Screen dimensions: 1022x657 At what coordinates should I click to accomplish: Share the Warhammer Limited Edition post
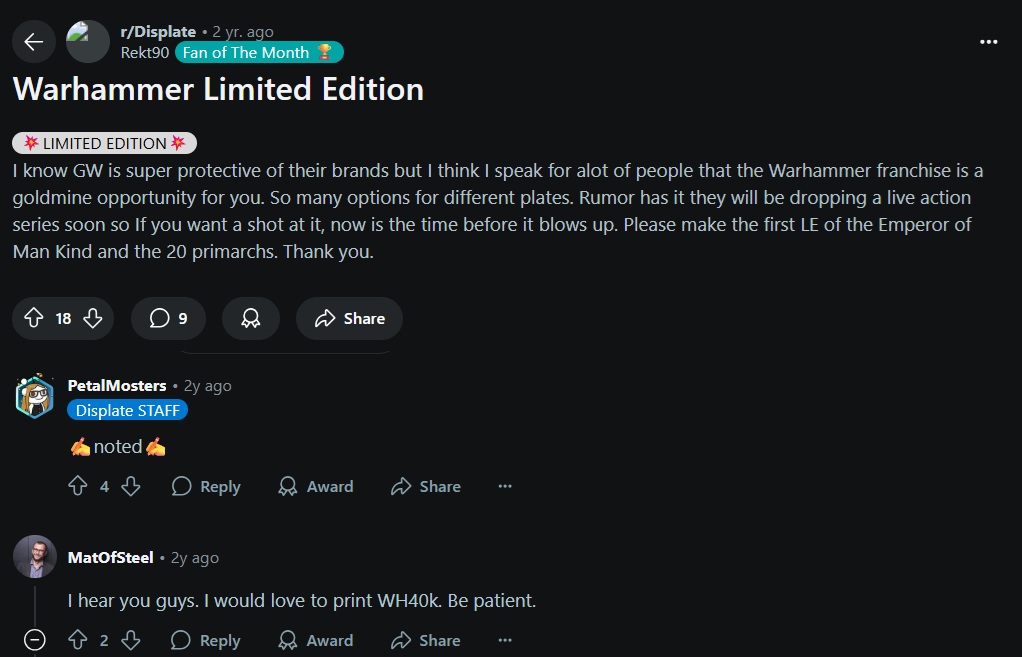click(349, 318)
